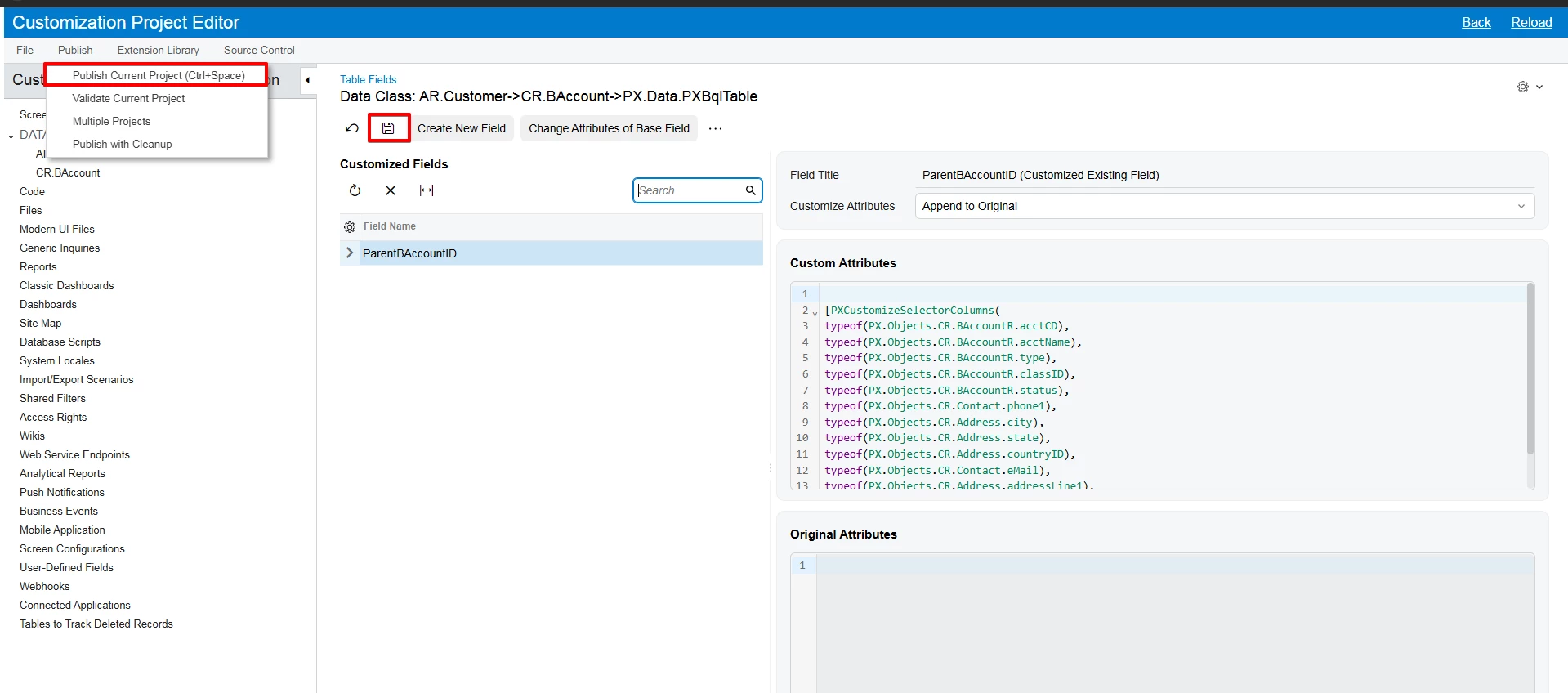Open Connected Applications

pos(74,605)
